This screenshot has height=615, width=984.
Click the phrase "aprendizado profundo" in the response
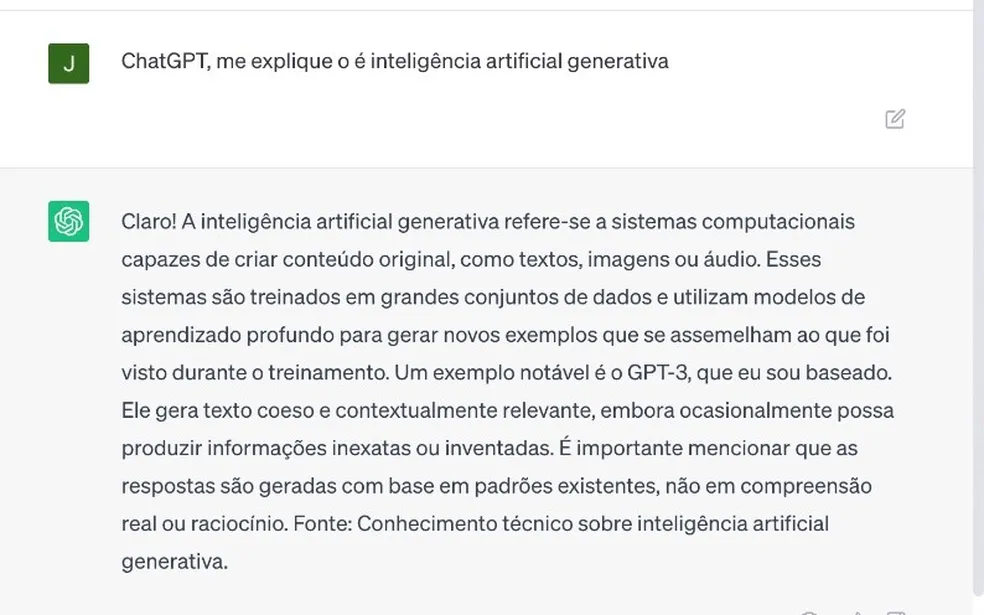224,334
